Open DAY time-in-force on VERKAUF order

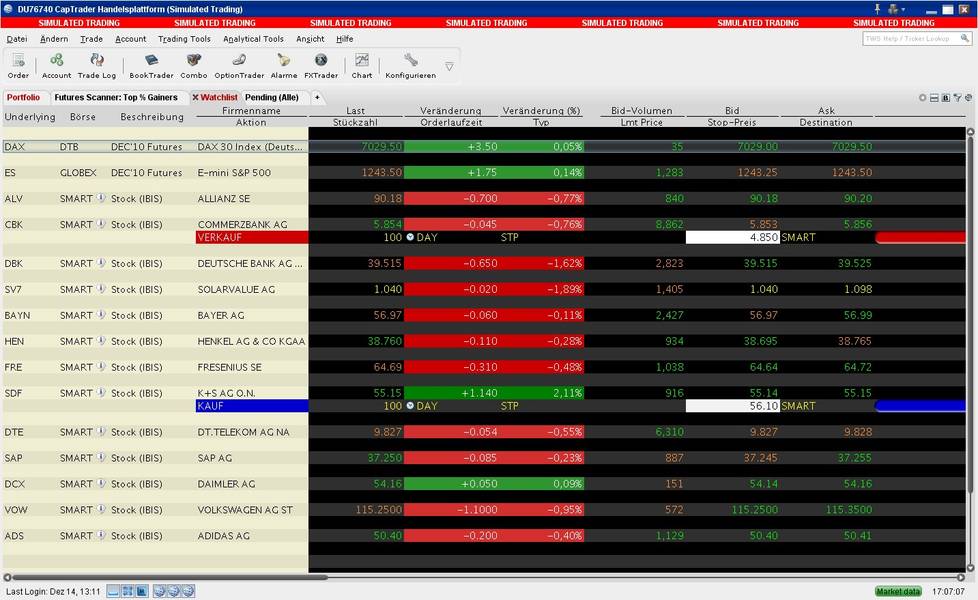pos(427,237)
